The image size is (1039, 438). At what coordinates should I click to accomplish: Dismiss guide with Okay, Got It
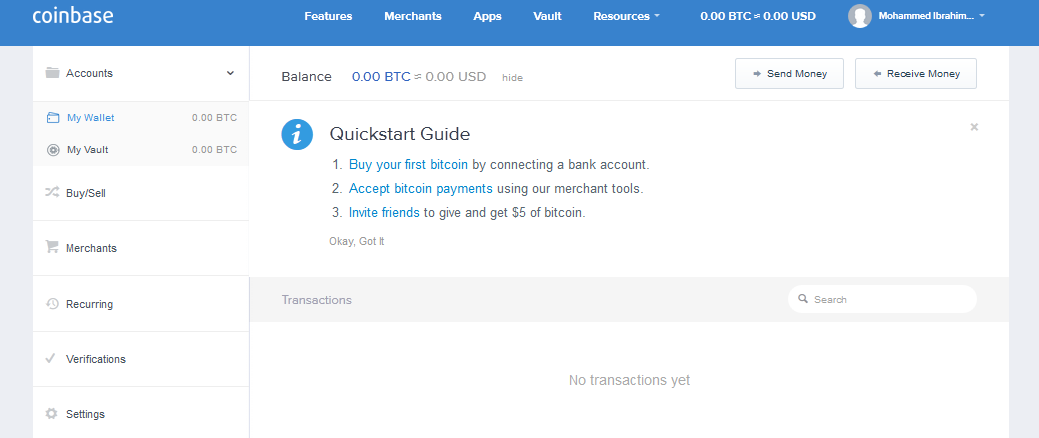[356, 241]
